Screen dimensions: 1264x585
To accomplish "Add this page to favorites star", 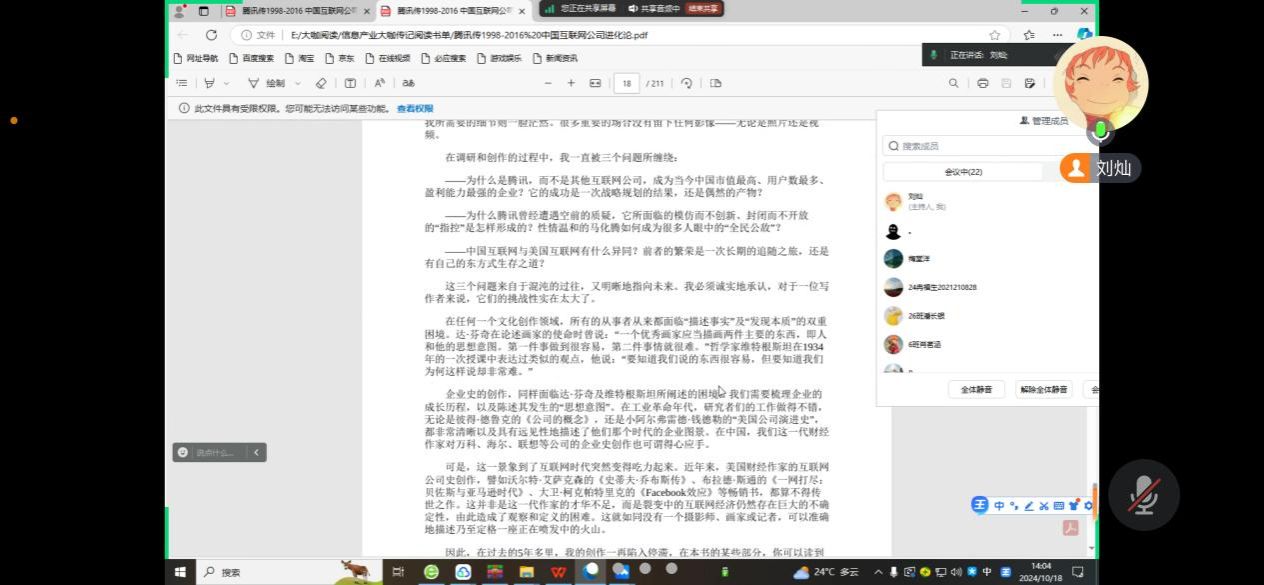I will tap(995, 35).
